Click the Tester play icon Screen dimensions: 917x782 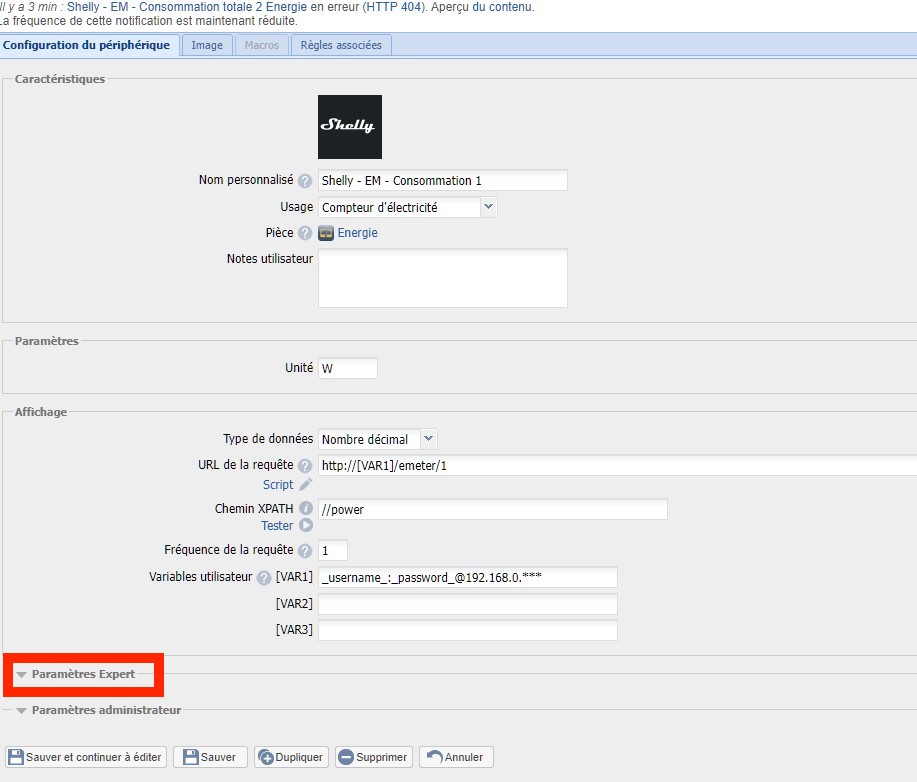pos(306,526)
